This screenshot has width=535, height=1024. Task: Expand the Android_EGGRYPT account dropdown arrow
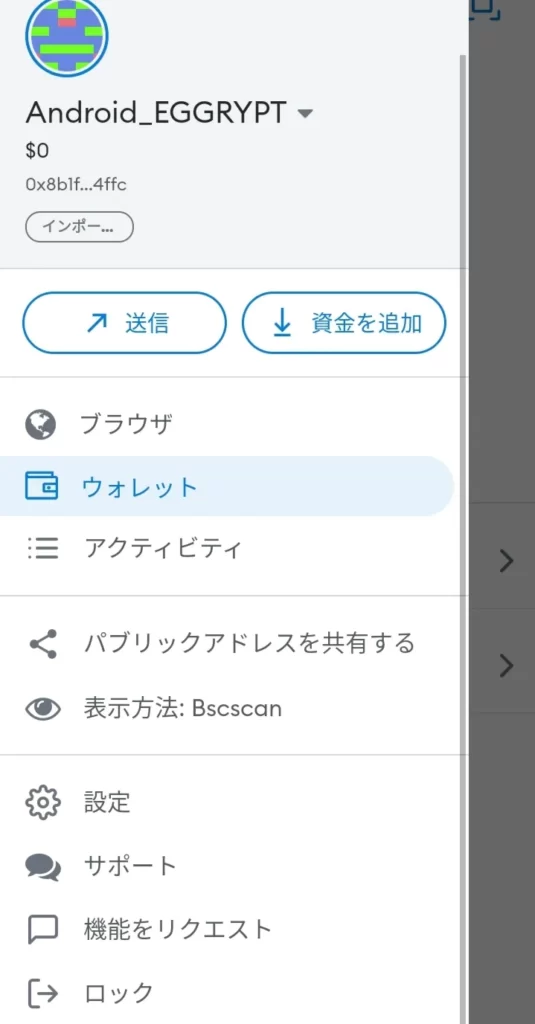(x=305, y=114)
